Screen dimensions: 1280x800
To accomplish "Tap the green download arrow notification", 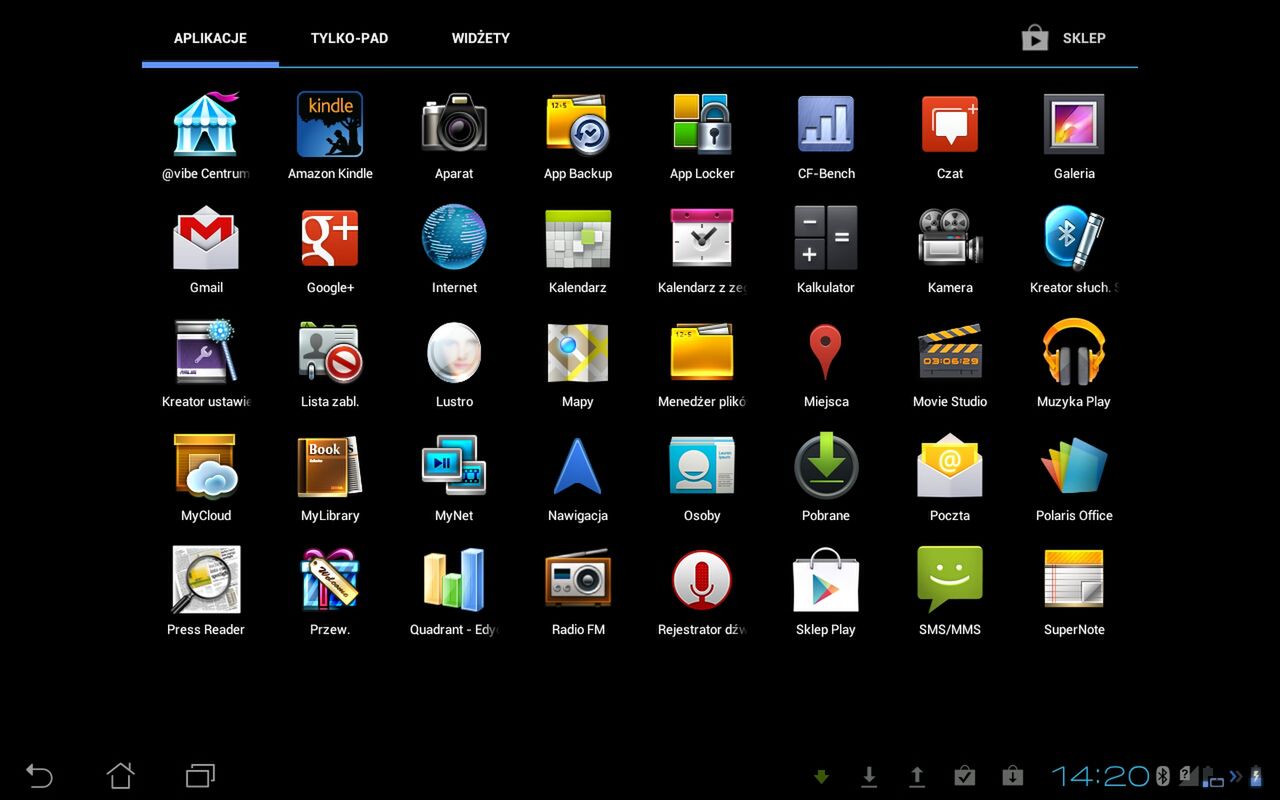I will [x=821, y=776].
